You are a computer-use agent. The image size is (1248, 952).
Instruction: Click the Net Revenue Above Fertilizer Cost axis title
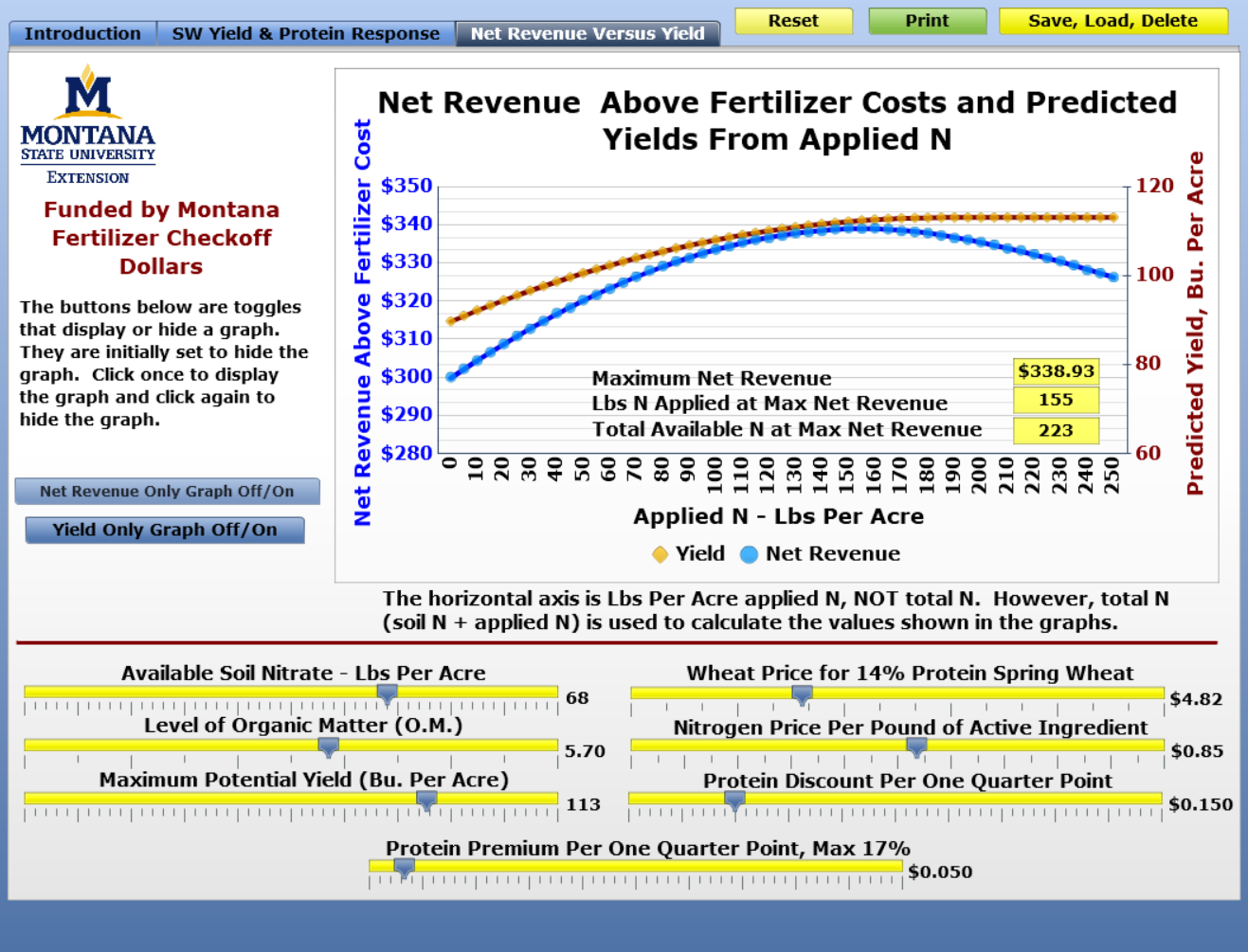(x=362, y=322)
